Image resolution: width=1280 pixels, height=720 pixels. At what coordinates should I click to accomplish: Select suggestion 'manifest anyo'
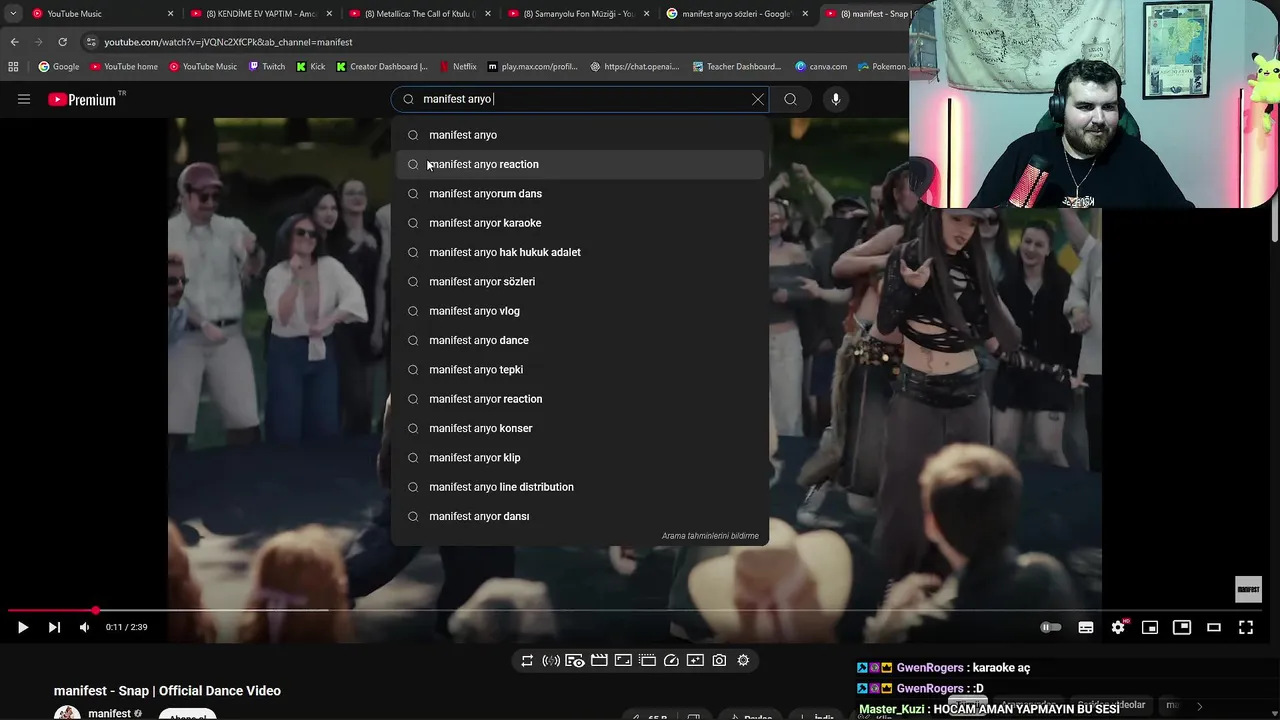tap(580, 135)
